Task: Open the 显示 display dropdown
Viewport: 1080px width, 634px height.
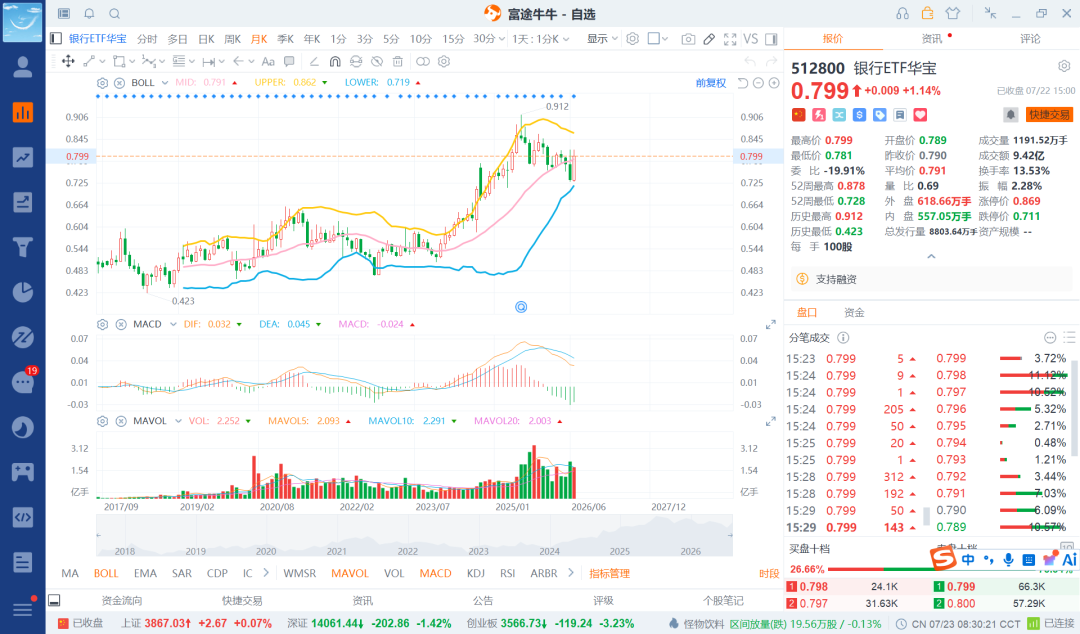Action: pos(602,39)
